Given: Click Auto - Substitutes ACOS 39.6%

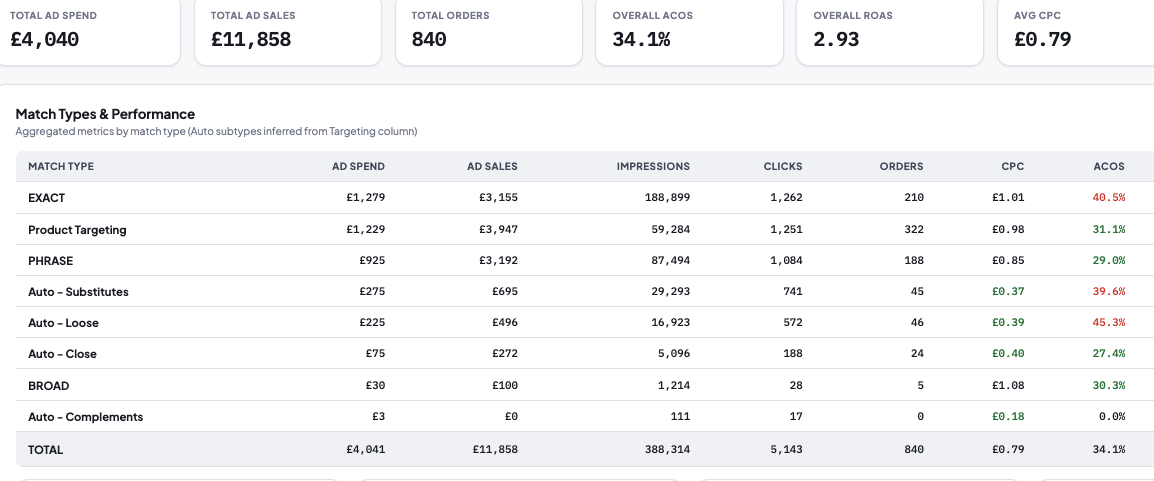Looking at the screenshot, I should pyautogui.click(x=1109, y=292).
